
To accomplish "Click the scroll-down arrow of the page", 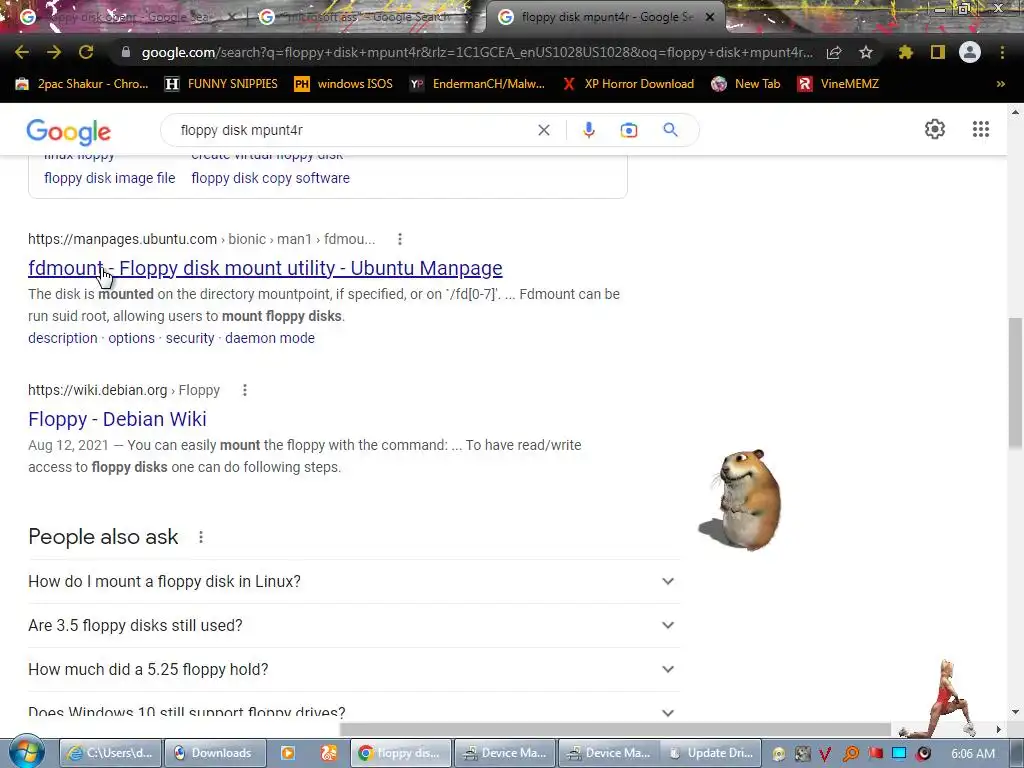I will (x=1015, y=712).
